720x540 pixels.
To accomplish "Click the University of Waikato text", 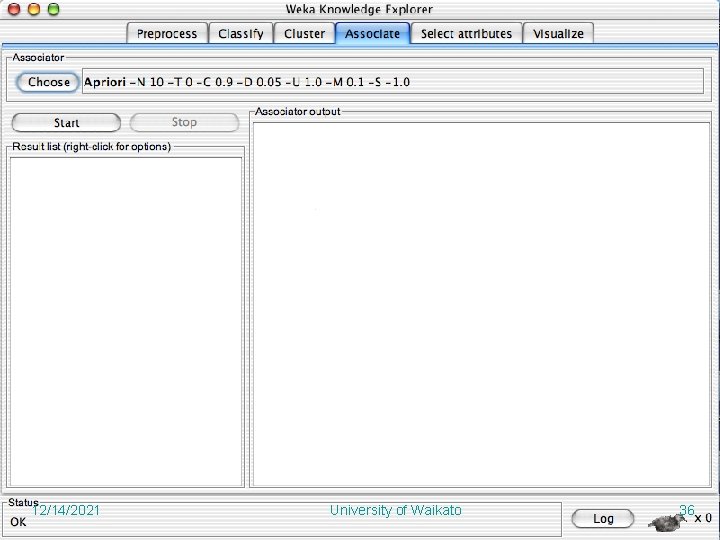I will 396,510.
